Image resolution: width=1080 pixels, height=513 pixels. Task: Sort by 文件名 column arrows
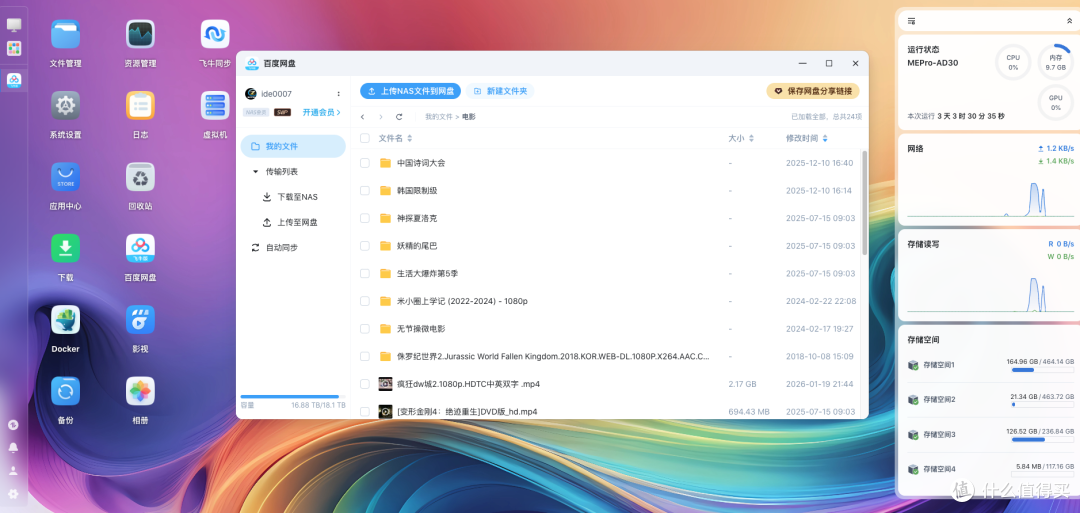coord(410,138)
